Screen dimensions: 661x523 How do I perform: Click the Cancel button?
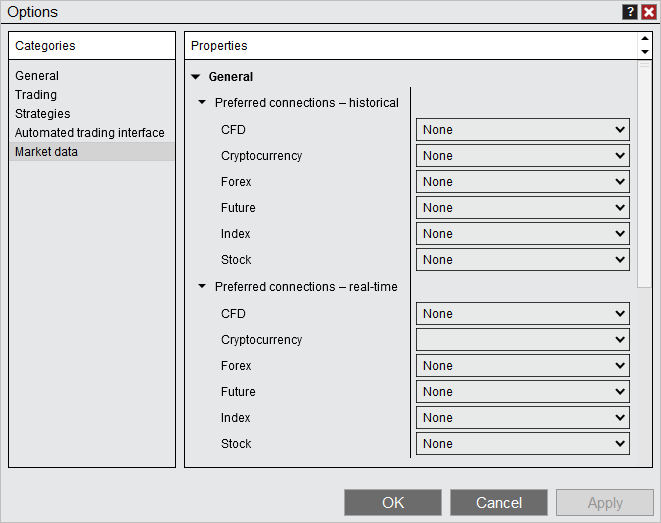499,503
